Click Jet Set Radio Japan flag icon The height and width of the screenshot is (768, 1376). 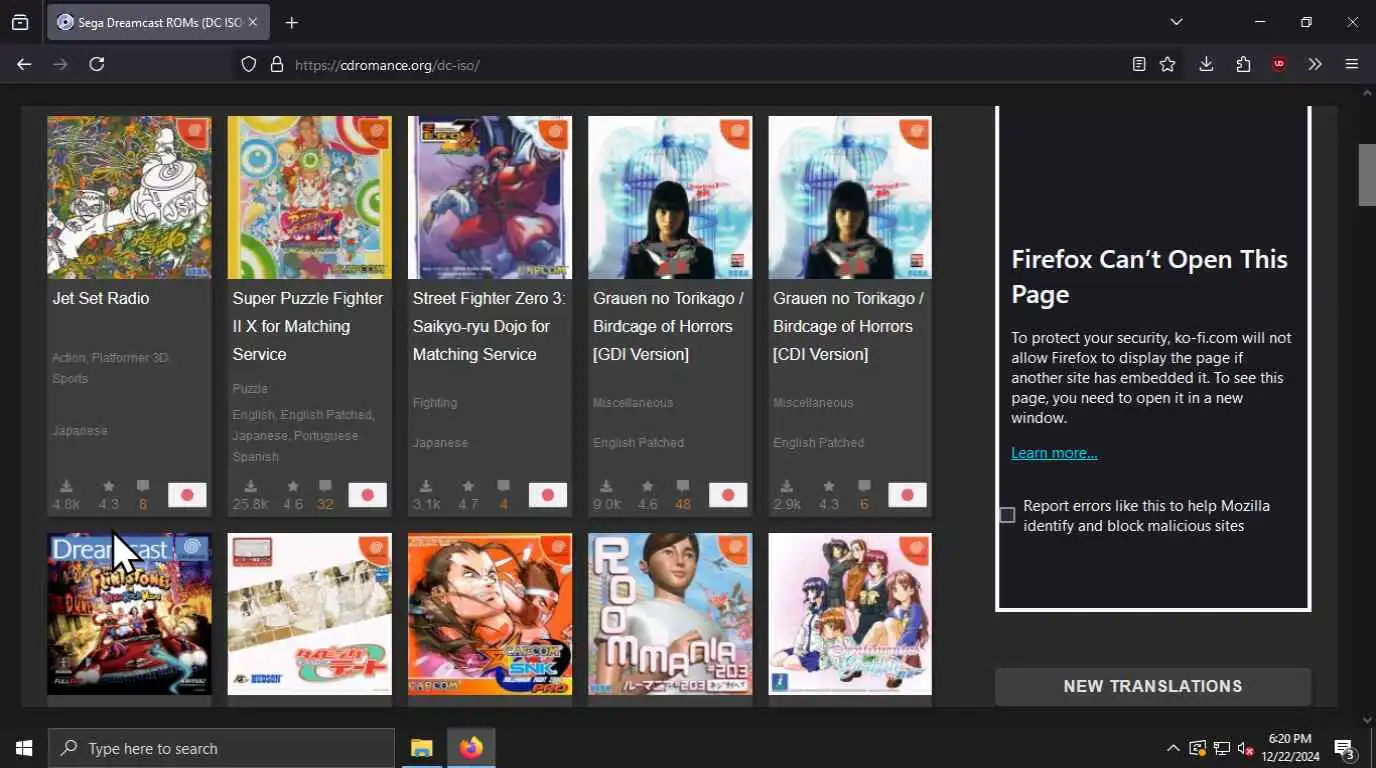pos(187,495)
